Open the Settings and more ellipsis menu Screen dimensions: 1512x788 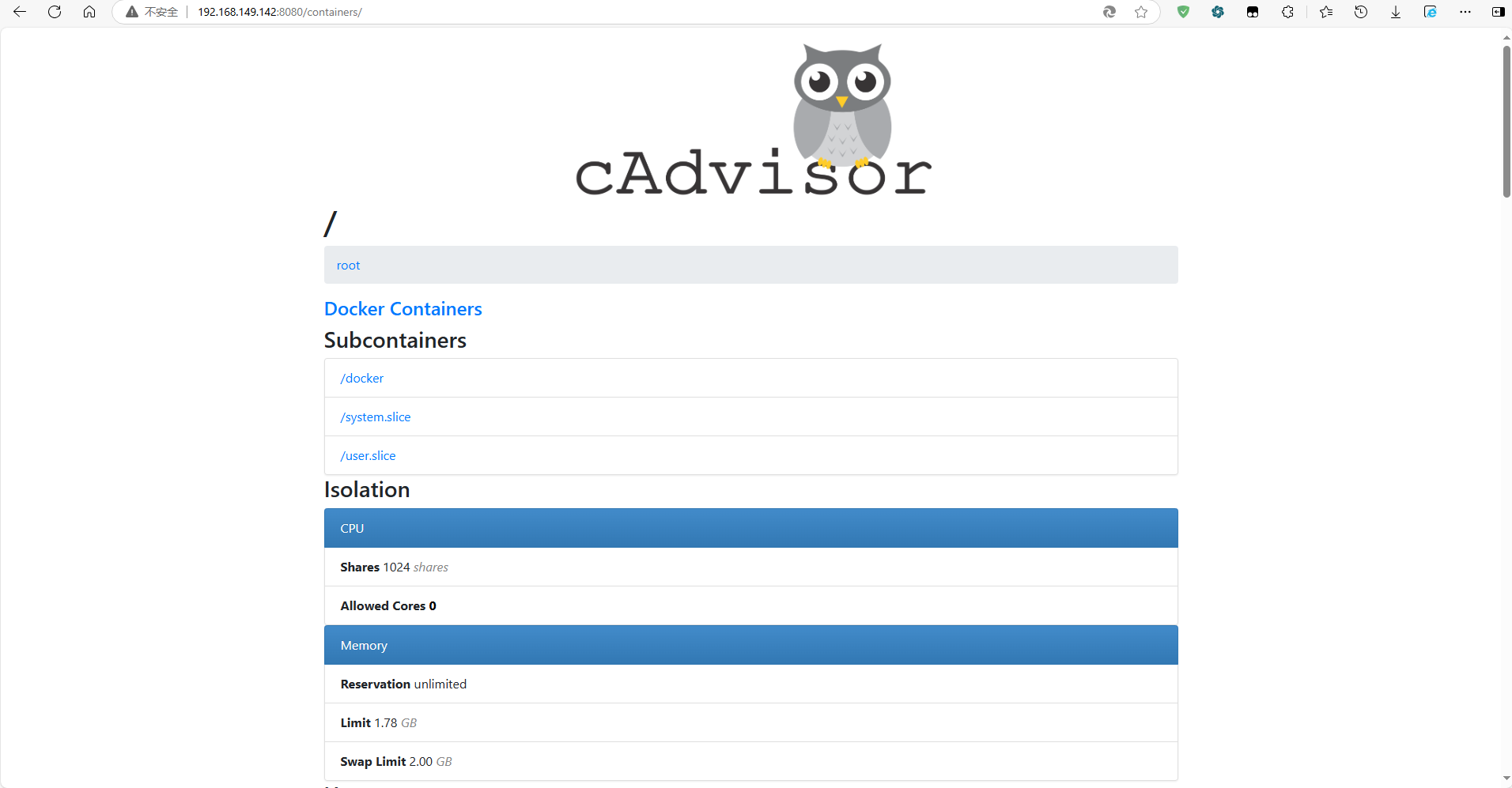(1465, 12)
